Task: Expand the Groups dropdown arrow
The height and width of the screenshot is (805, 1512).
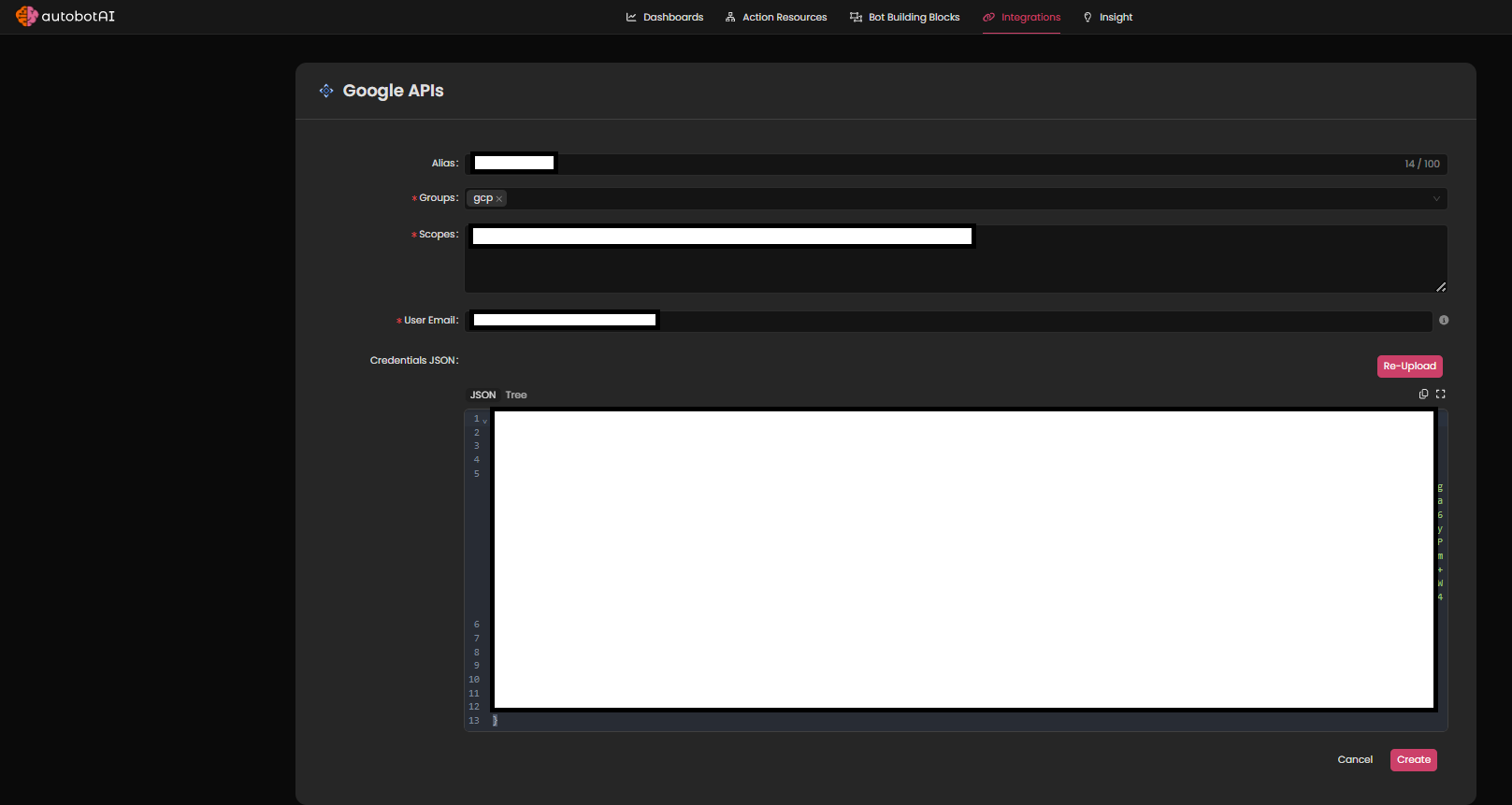Action: (1436, 198)
